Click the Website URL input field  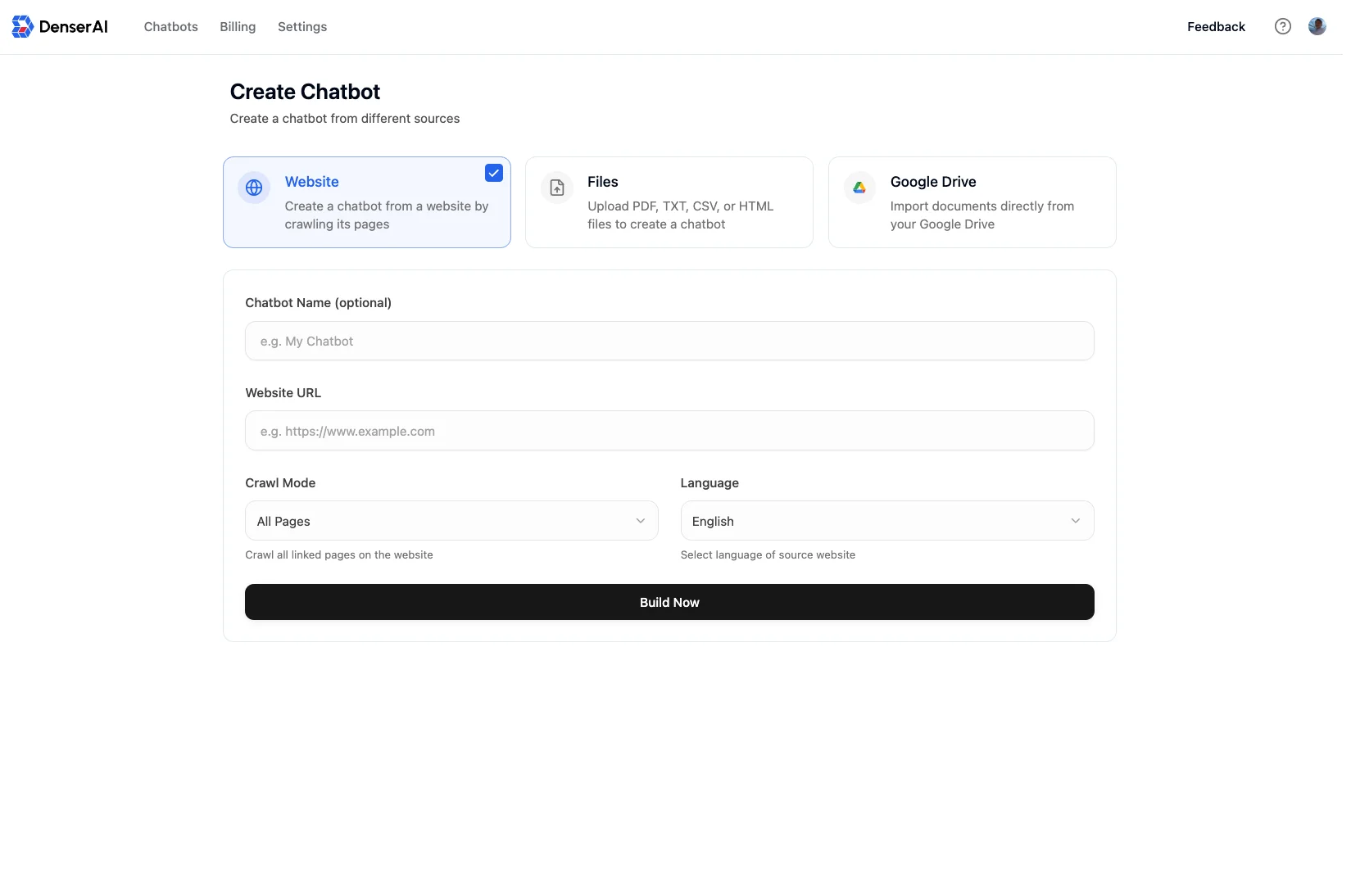[669, 431]
